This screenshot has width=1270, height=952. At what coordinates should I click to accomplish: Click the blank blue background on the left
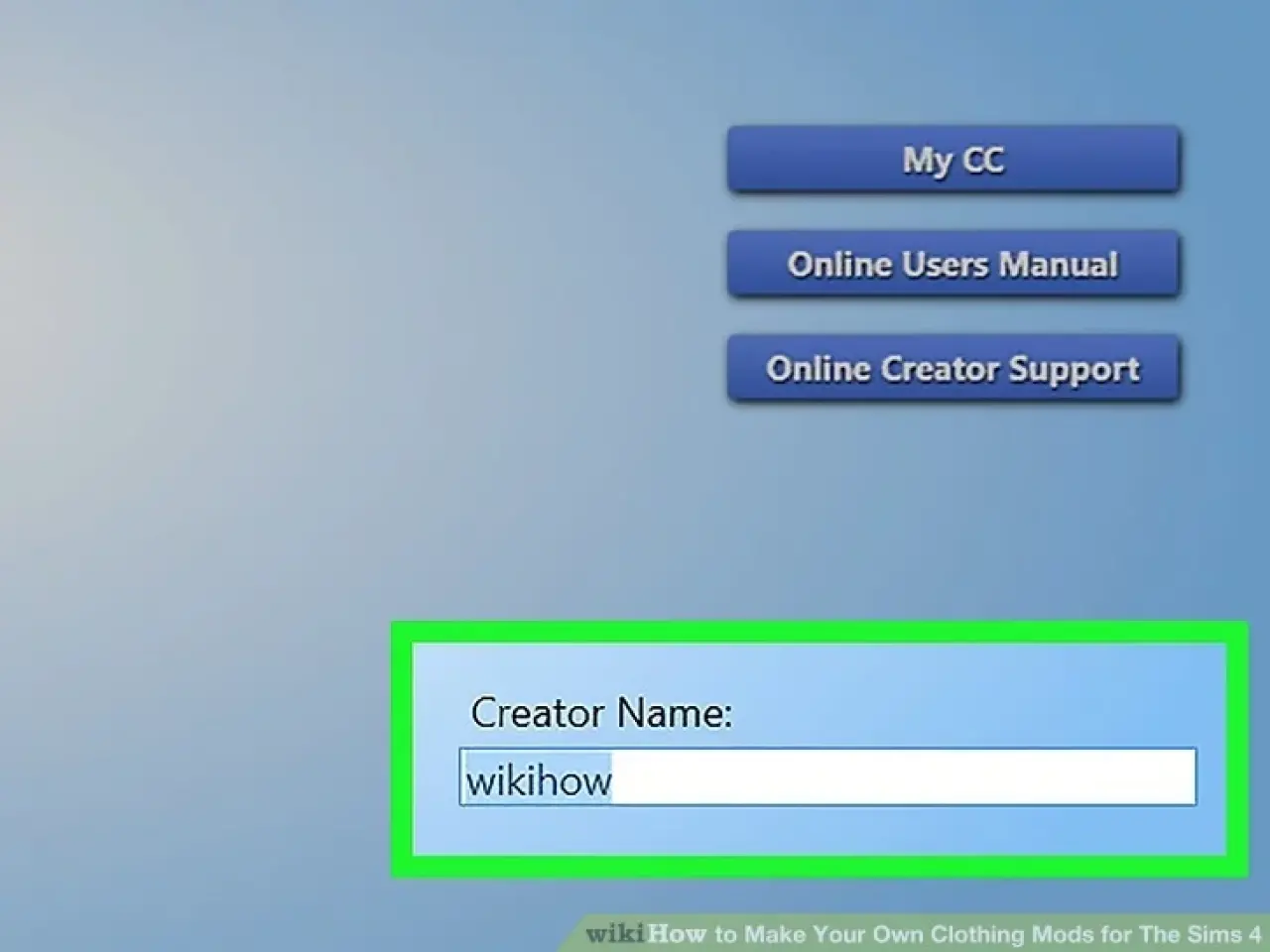[248, 397]
